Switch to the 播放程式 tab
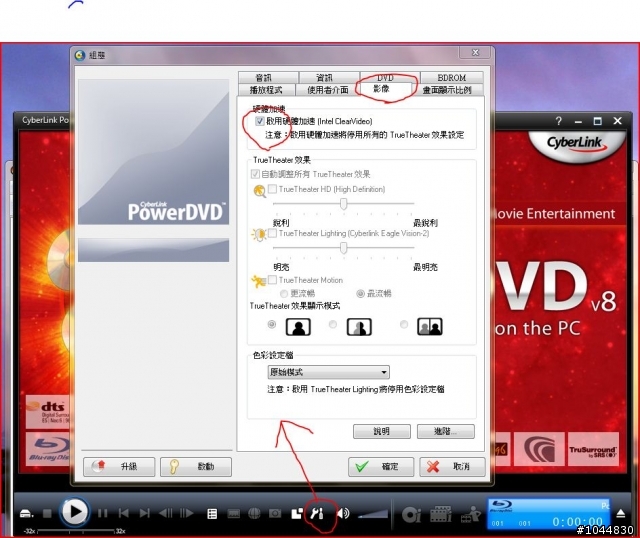Screen dimensions: 640x538 (x=266, y=89)
